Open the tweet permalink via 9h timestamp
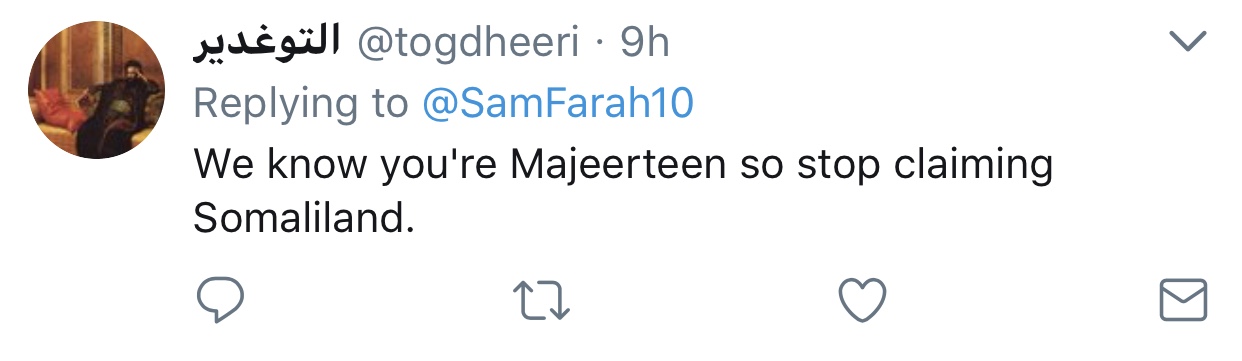 tap(645, 42)
